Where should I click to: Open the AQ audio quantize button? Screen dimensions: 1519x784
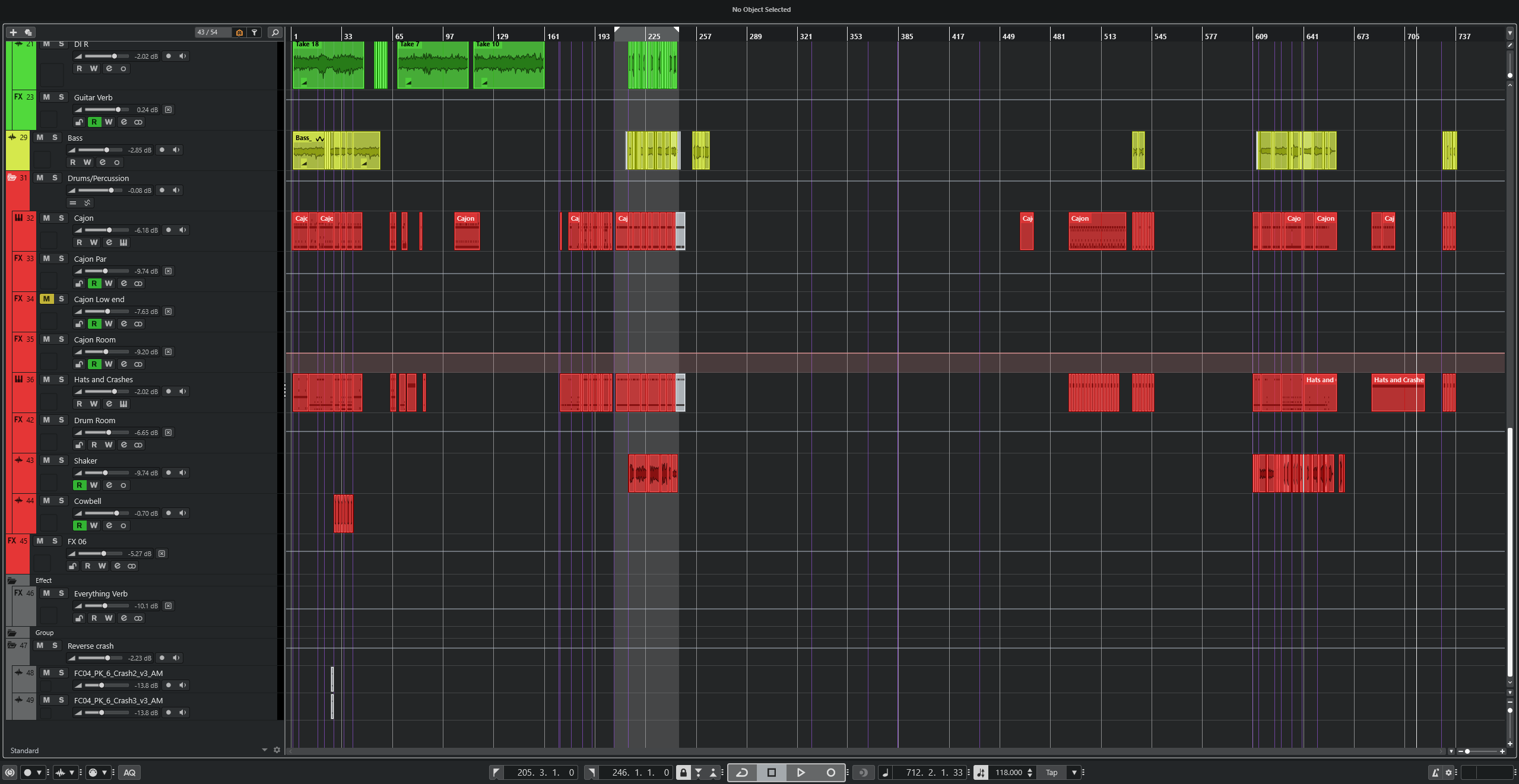coord(129,772)
